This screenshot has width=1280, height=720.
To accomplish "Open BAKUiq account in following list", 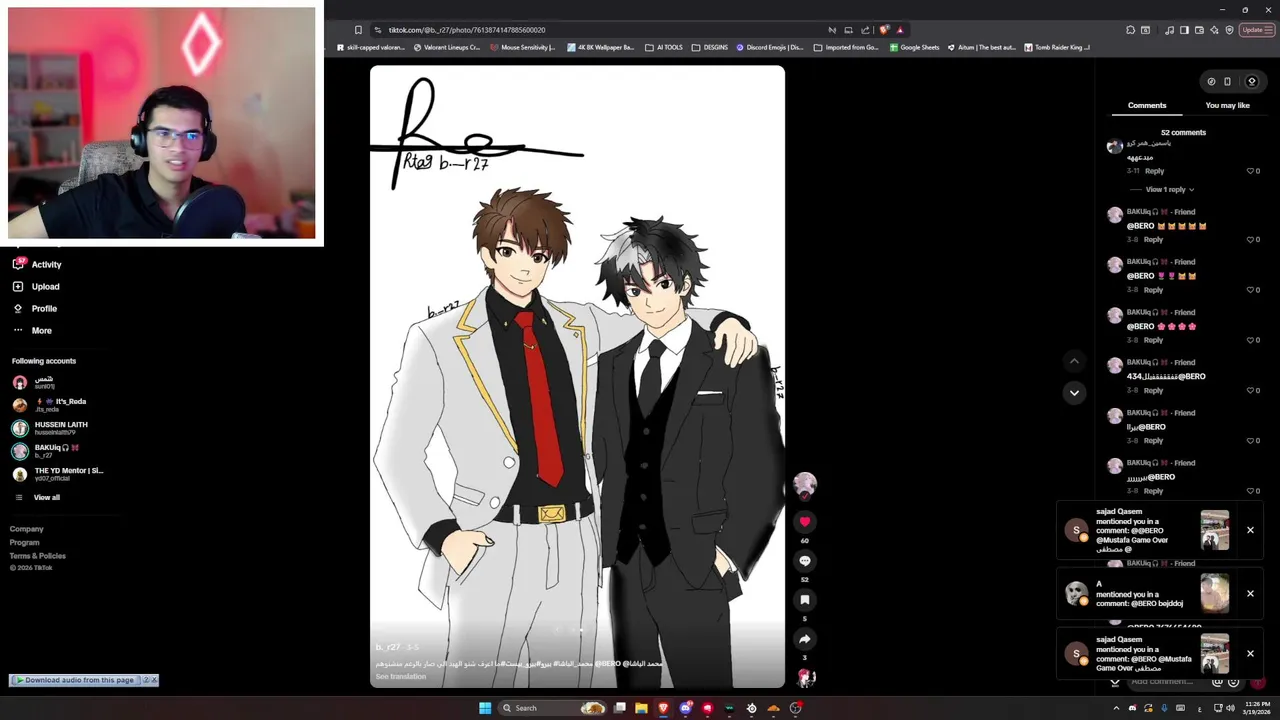I will coord(46,451).
